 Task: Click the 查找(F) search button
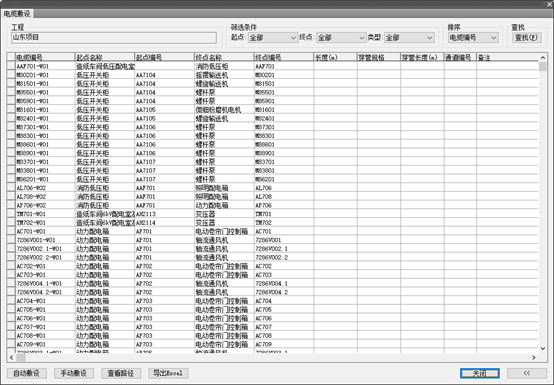pyautogui.click(x=526, y=37)
